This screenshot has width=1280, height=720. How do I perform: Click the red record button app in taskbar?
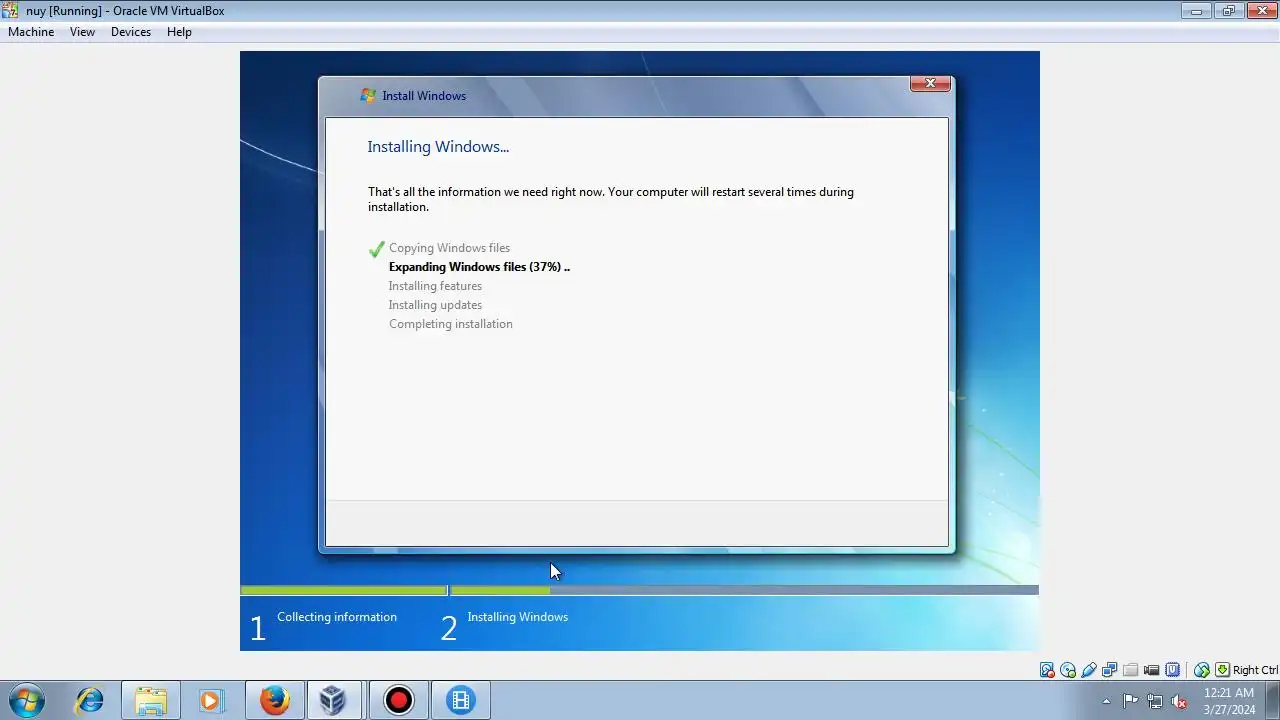click(x=398, y=700)
